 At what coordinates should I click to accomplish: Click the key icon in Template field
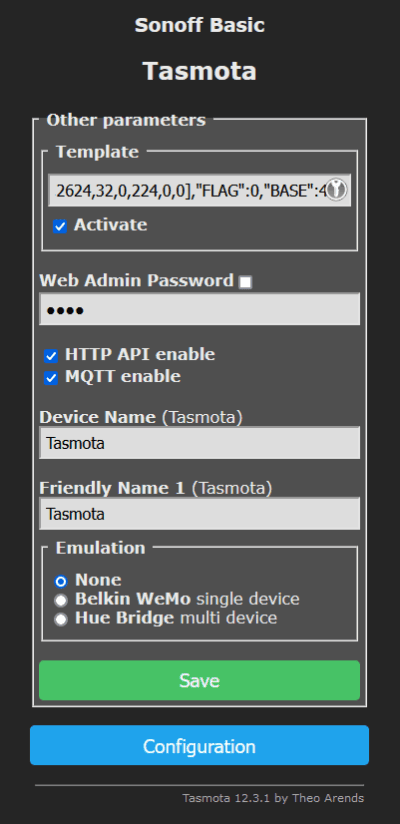[336, 190]
